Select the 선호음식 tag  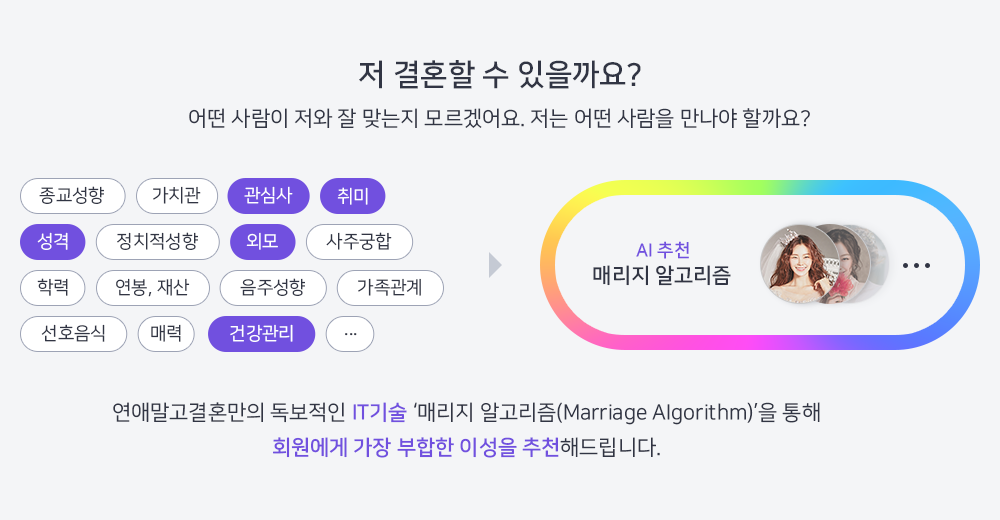(x=73, y=334)
